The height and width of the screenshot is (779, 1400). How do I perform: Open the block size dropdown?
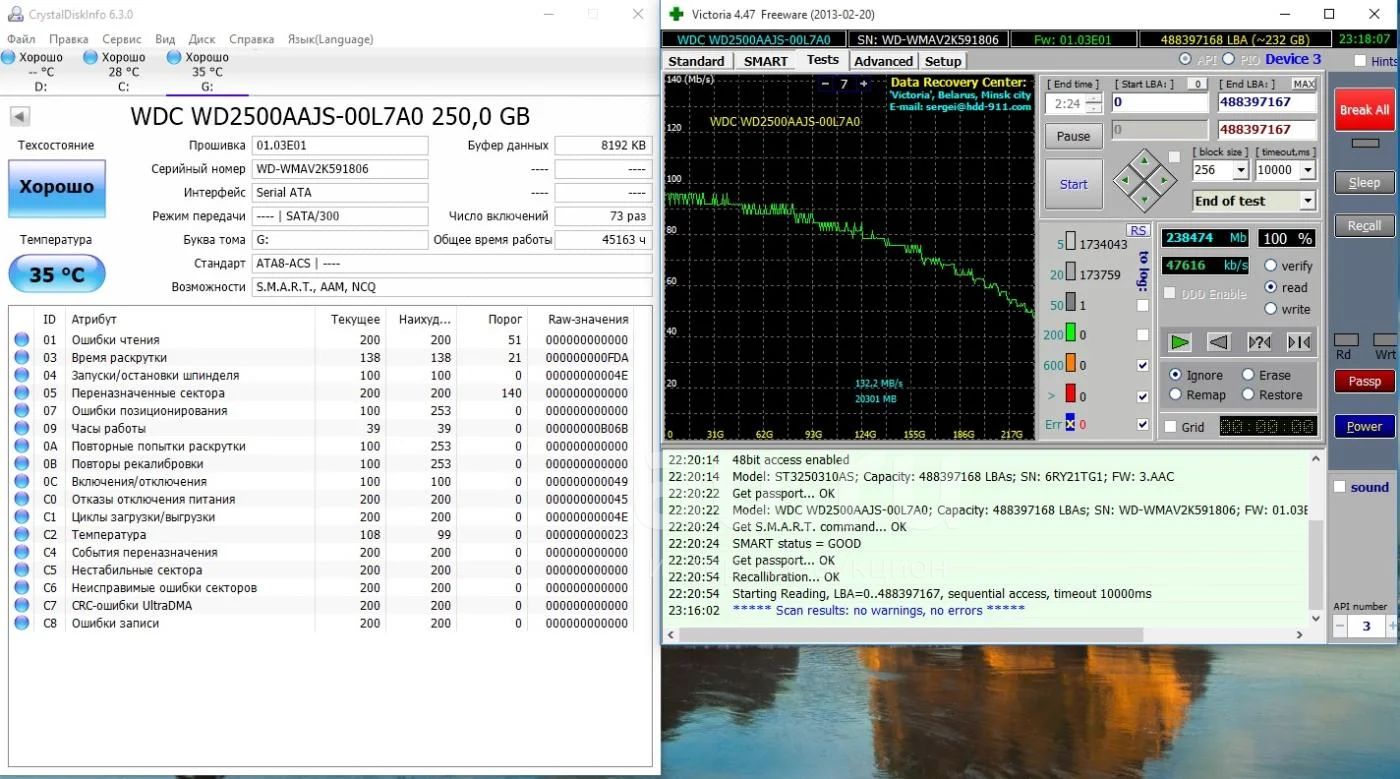(x=1241, y=171)
